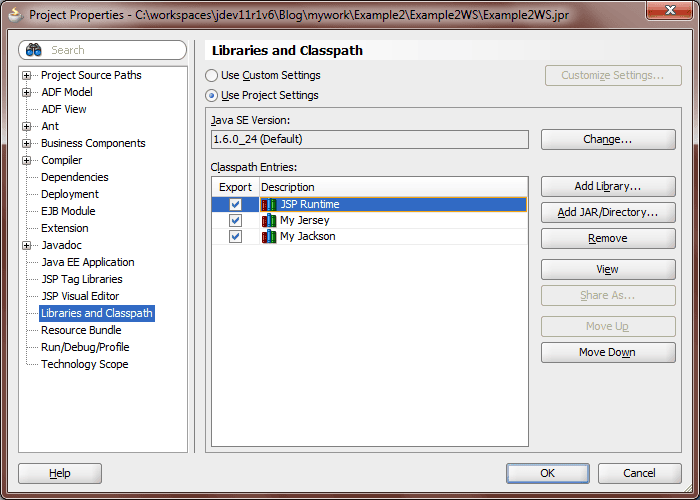Select Extension in the tree
The height and width of the screenshot is (500, 700).
(x=65, y=228)
